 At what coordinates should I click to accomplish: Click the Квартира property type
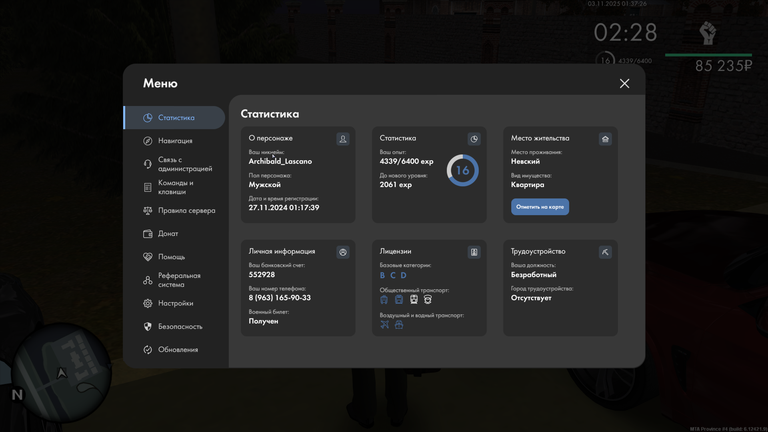click(528, 185)
